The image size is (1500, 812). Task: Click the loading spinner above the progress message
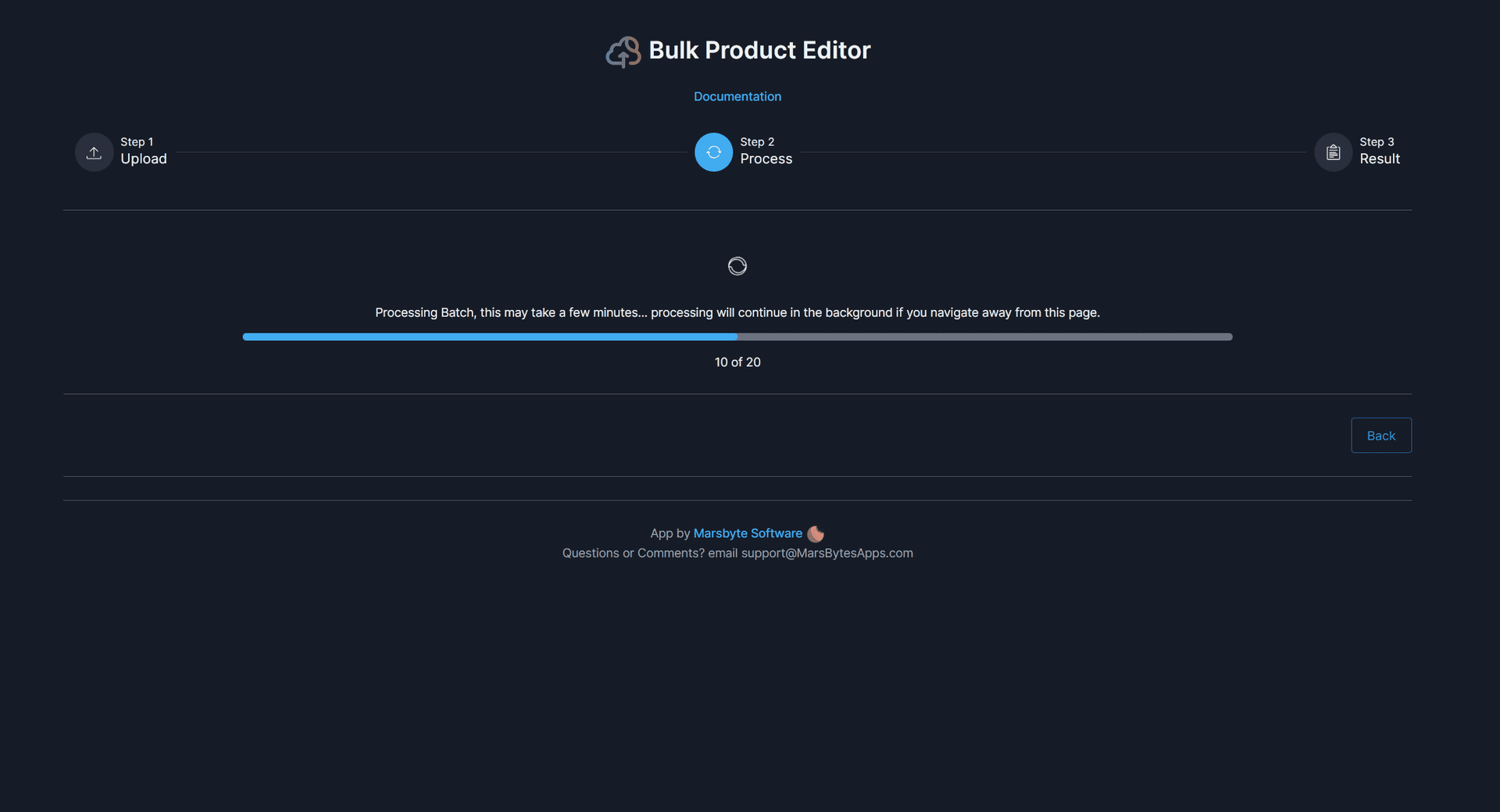click(x=737, y=265)
